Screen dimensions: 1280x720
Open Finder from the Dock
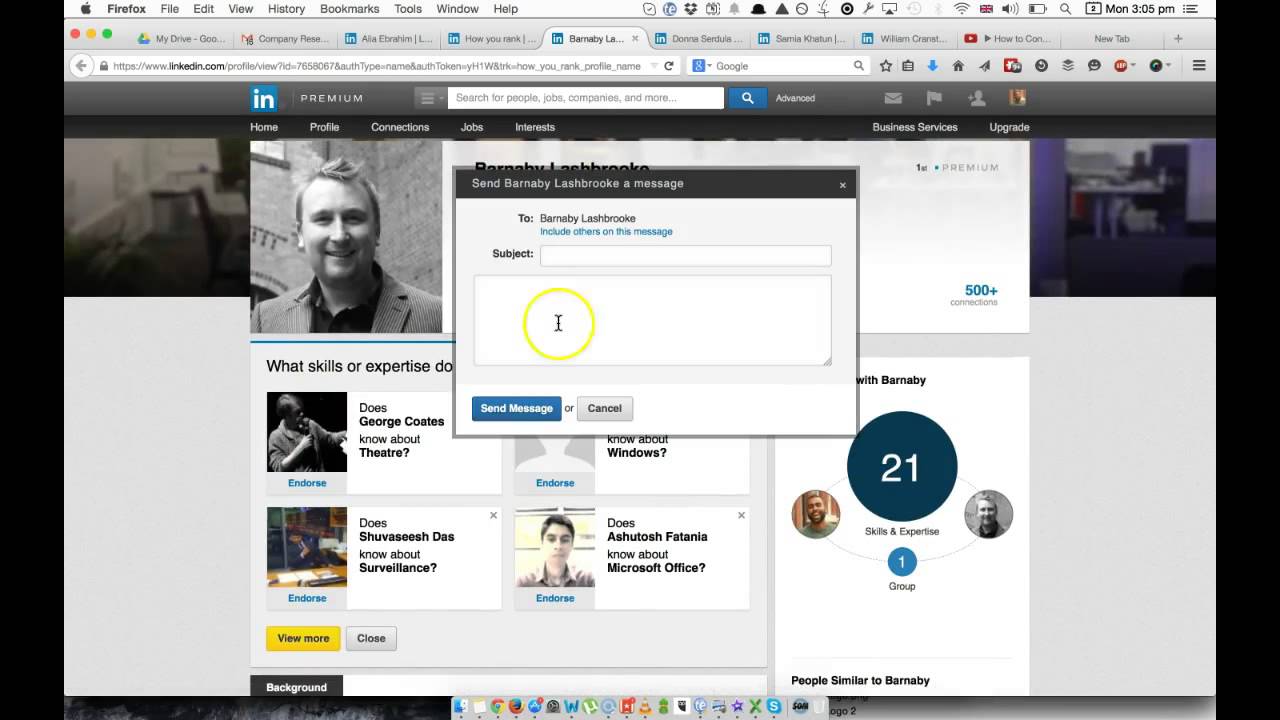click(460, 706)
